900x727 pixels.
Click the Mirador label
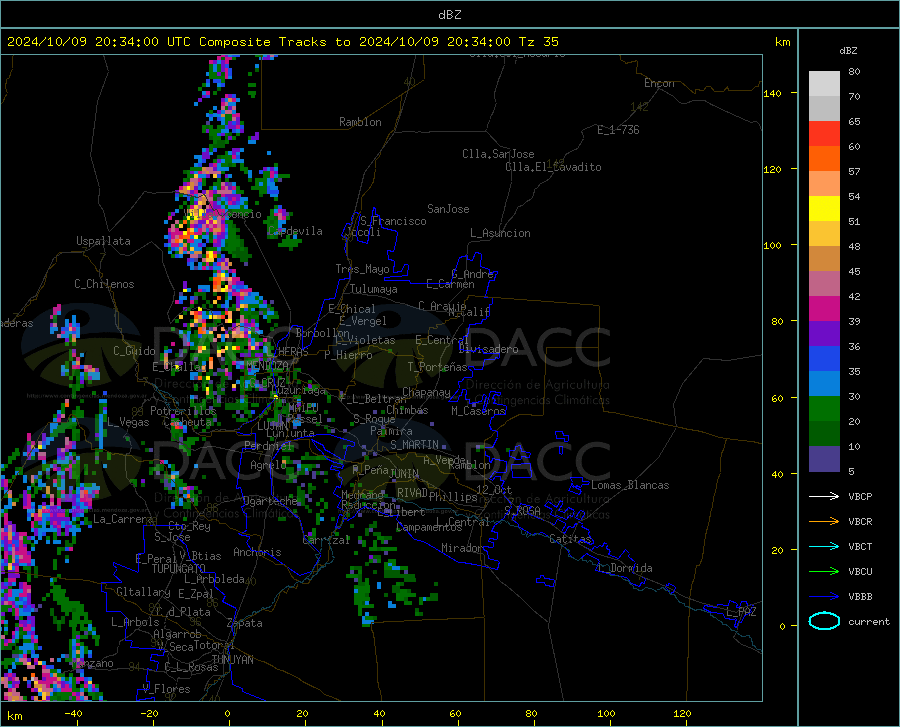pyautogui.click(x=461, y=548)
